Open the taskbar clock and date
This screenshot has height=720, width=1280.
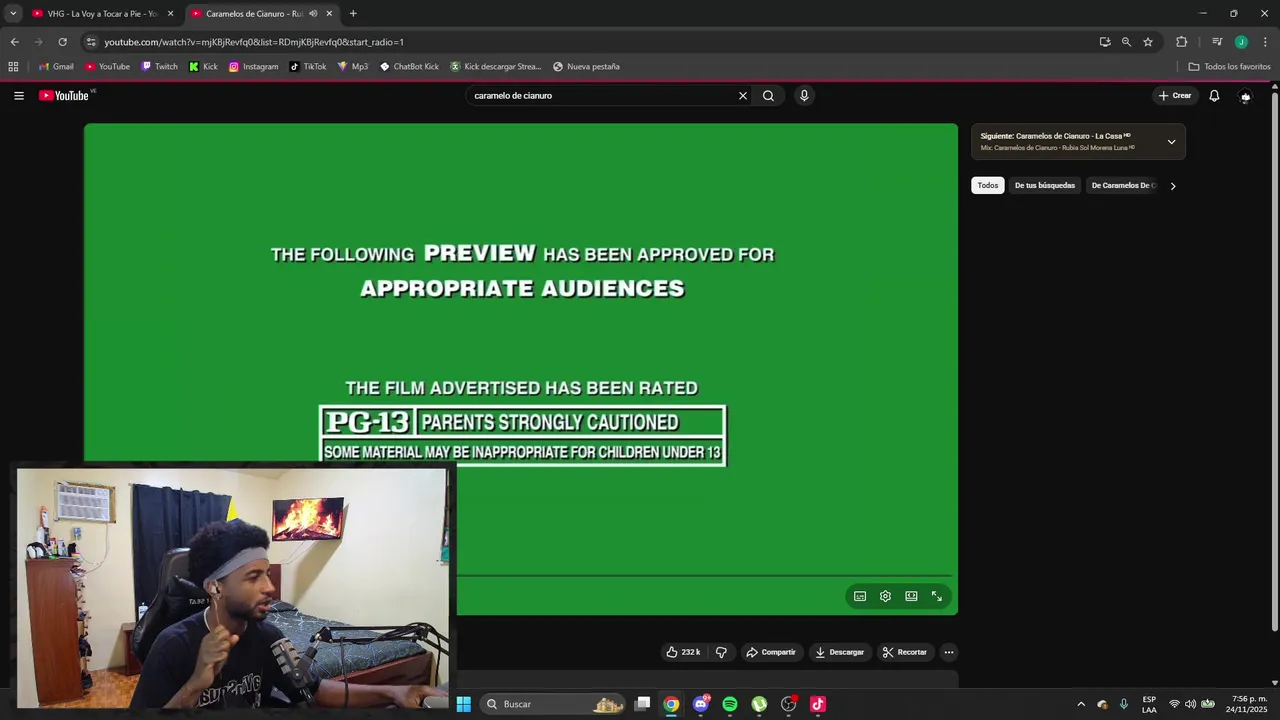(x=1249, y=704)
